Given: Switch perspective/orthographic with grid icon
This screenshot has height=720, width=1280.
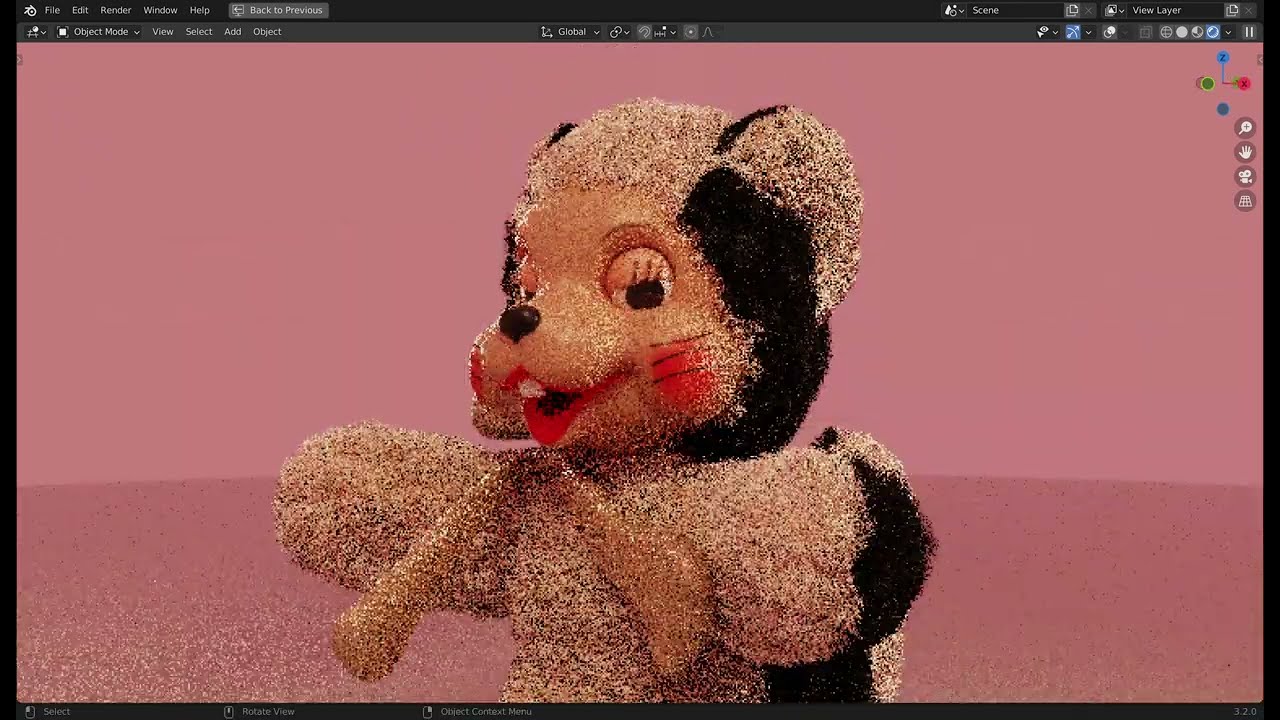Looking at the screenshot, I should pyautogui.click(x=1245, y=201).
